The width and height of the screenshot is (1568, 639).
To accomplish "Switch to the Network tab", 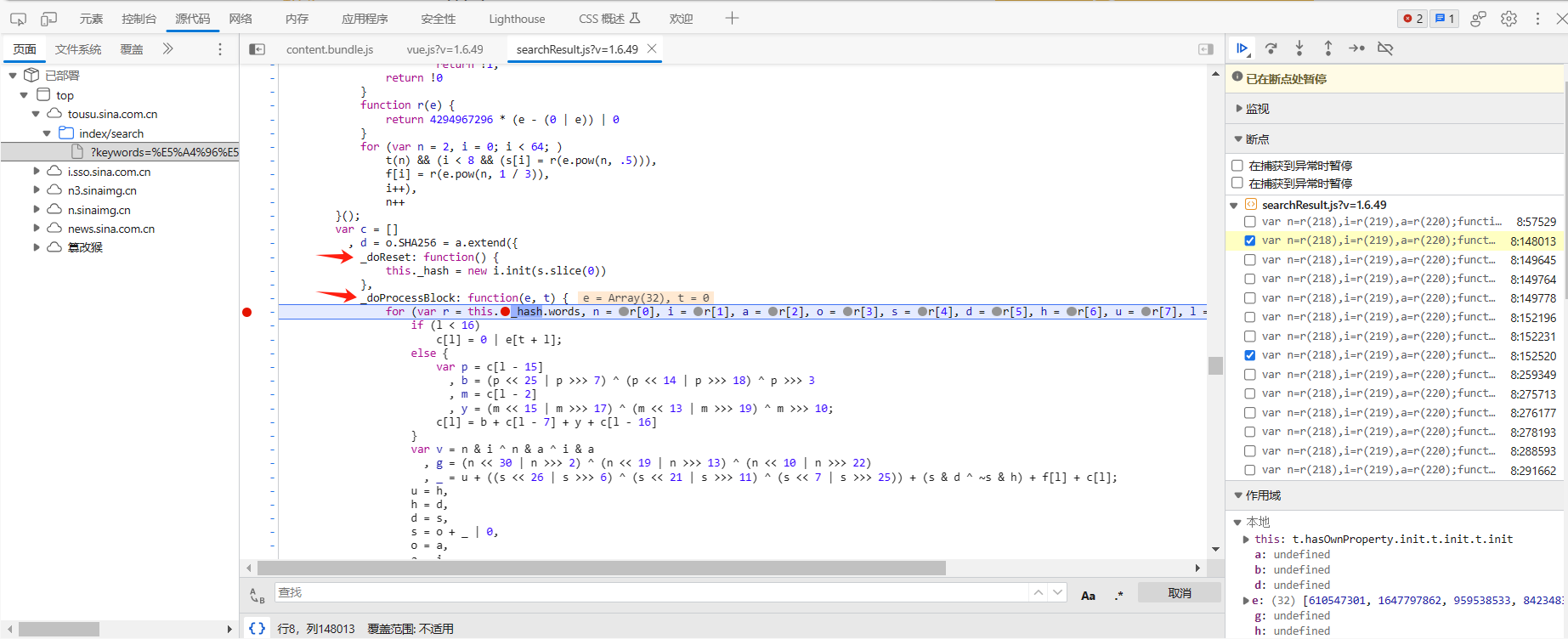I will 241,19.
